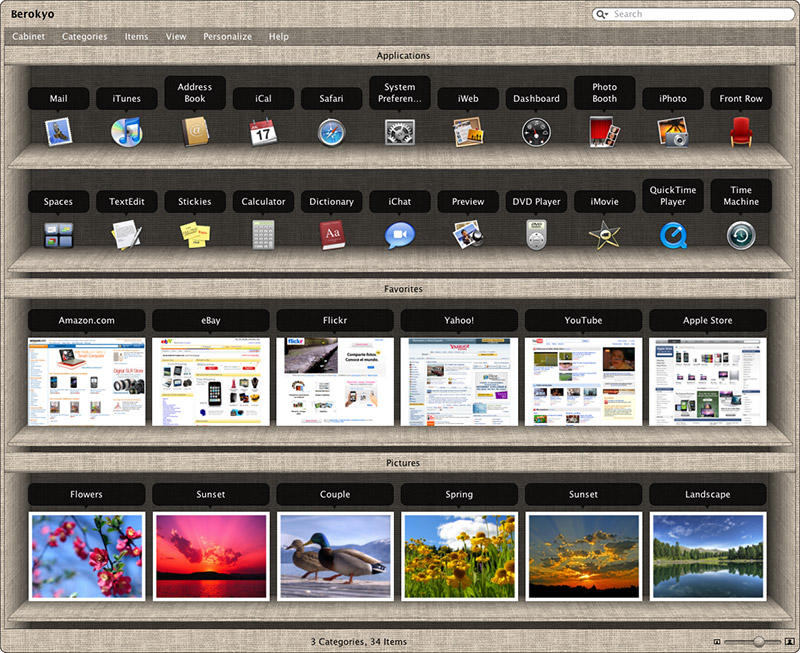Open the Stickies yellow notes icon

195,235
